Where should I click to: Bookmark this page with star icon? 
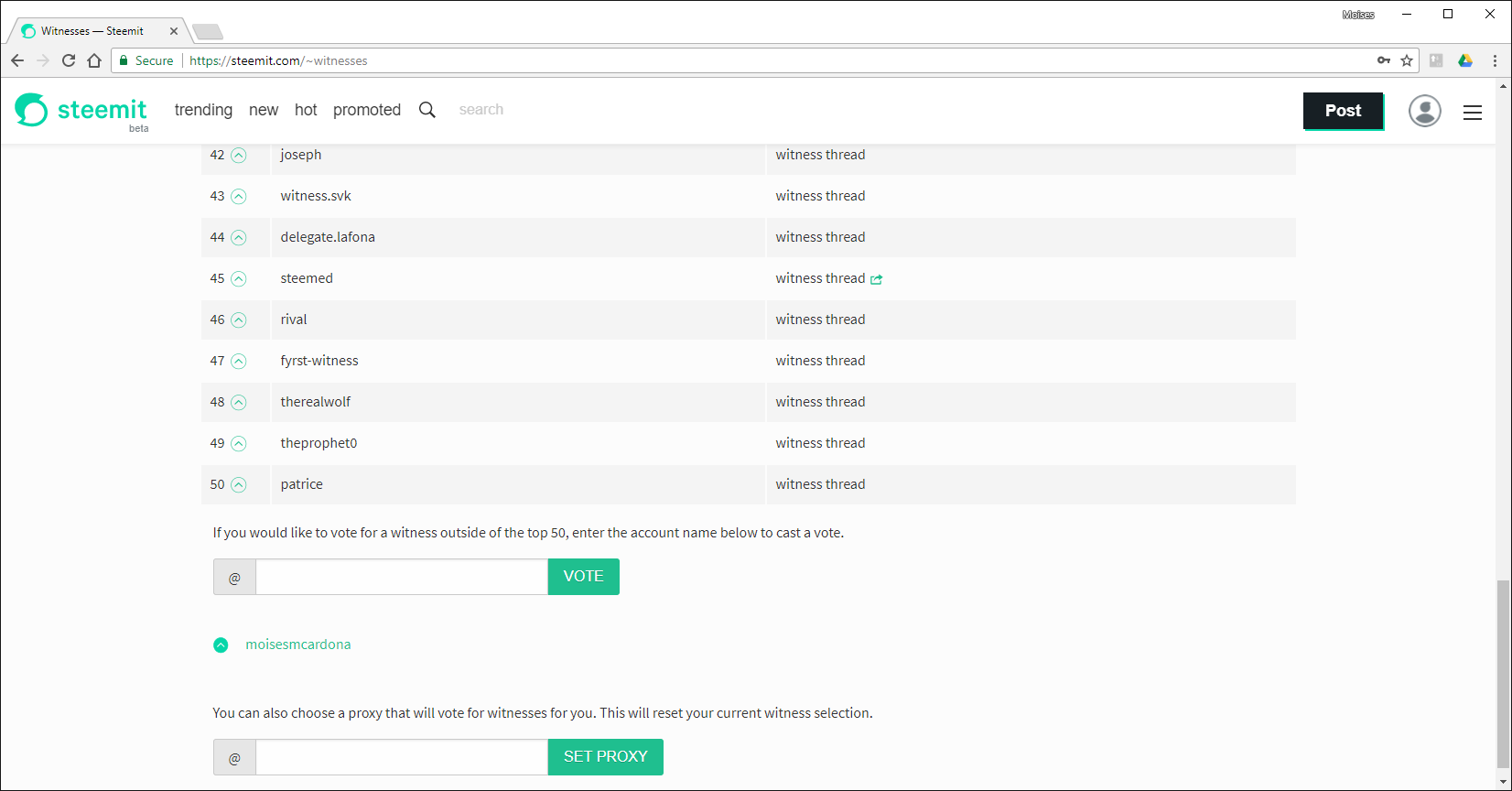[1407, 60]
